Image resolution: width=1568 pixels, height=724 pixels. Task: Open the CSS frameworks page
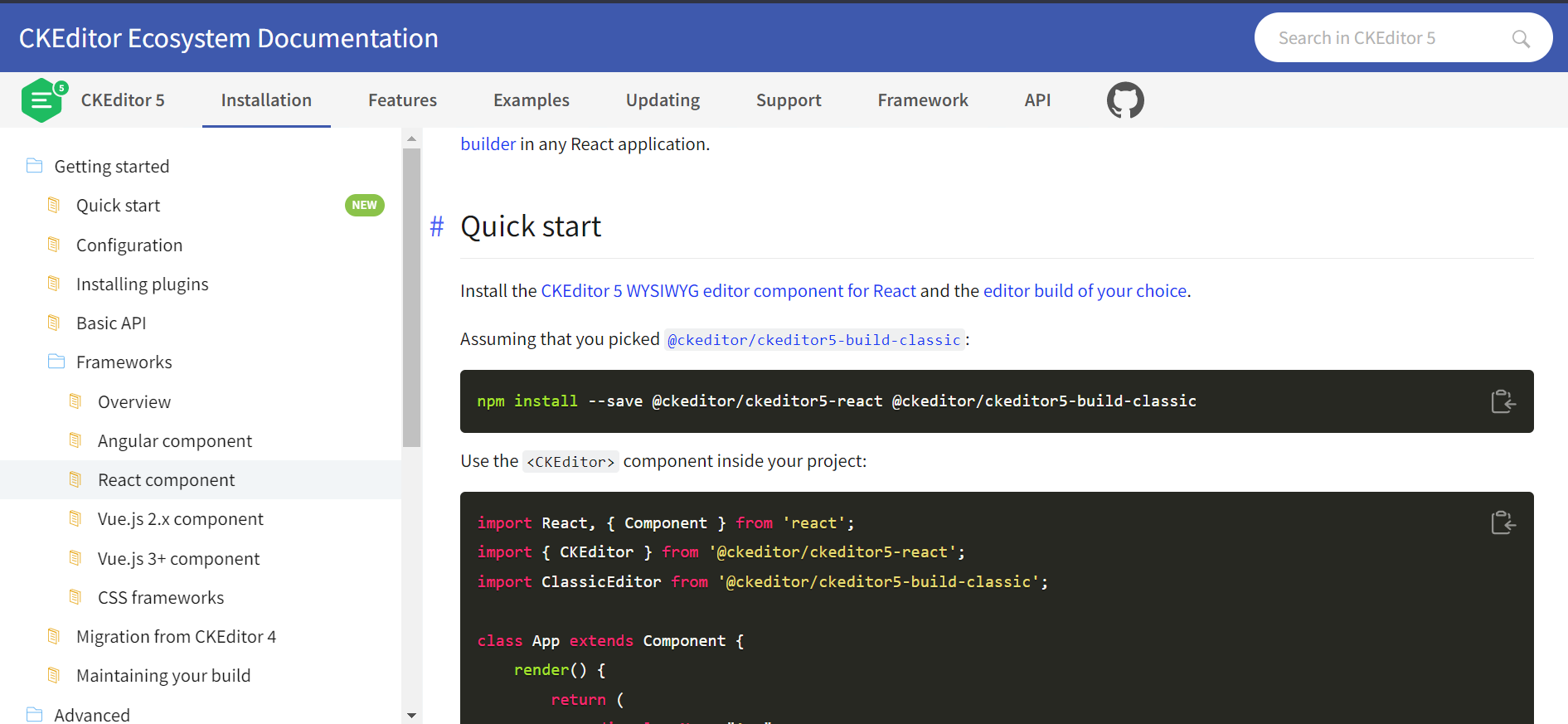coord(161,597)
